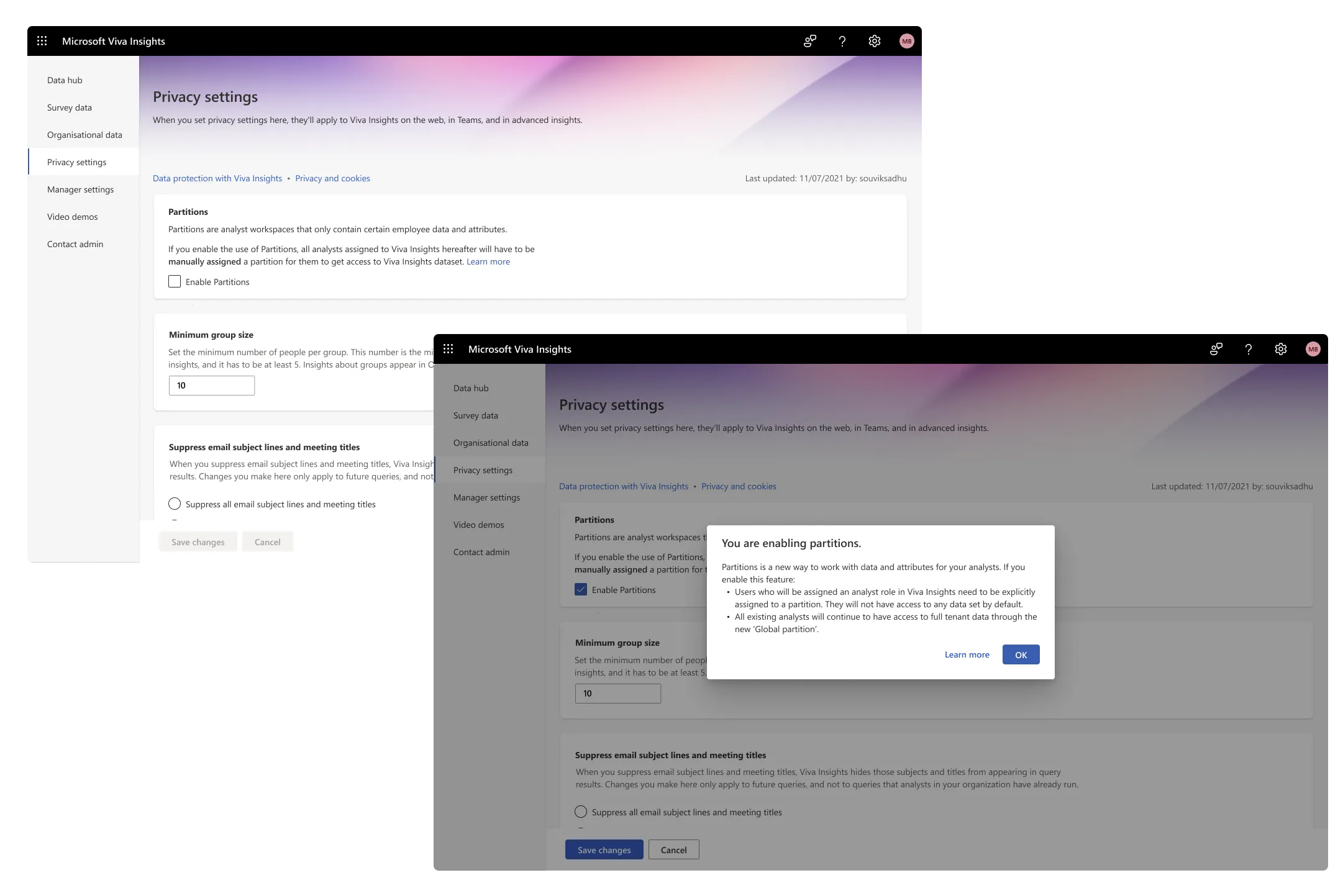Go to Manager settings in the sidebar
Image resolution: width=1343 pixels, height=896 pixels.
486,497
